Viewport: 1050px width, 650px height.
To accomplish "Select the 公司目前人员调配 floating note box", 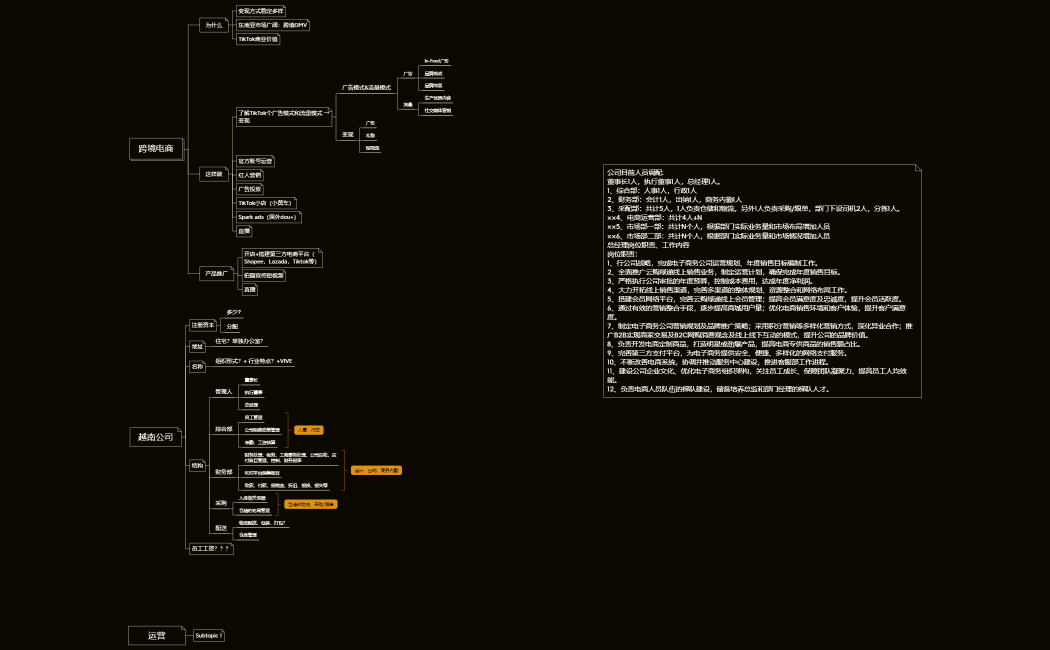I will [762, 280].
